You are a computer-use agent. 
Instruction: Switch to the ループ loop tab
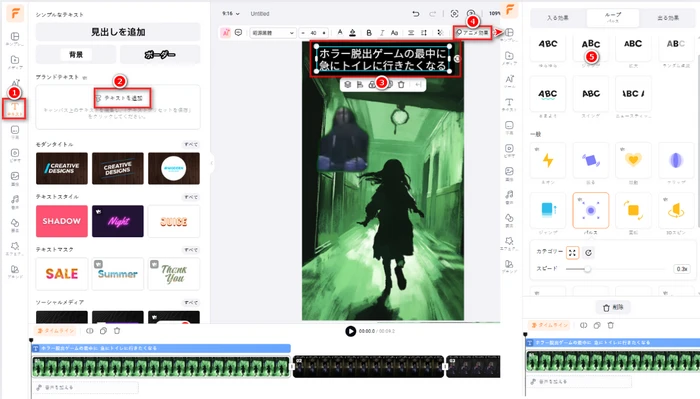tap(612, 18)
